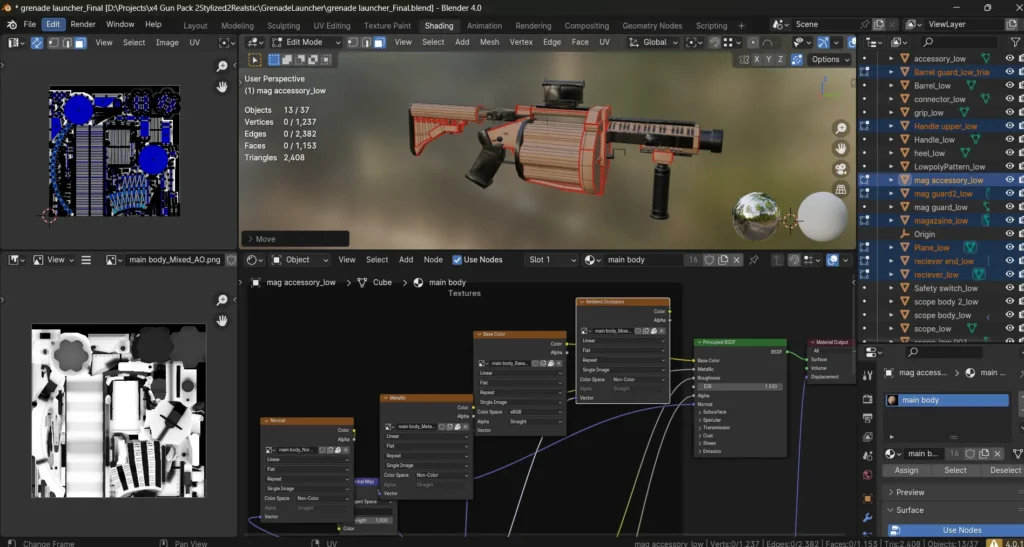Hide Origin object in outliner
The height and width of the screenshot is (547, 1024).
tap(1008, 234)
